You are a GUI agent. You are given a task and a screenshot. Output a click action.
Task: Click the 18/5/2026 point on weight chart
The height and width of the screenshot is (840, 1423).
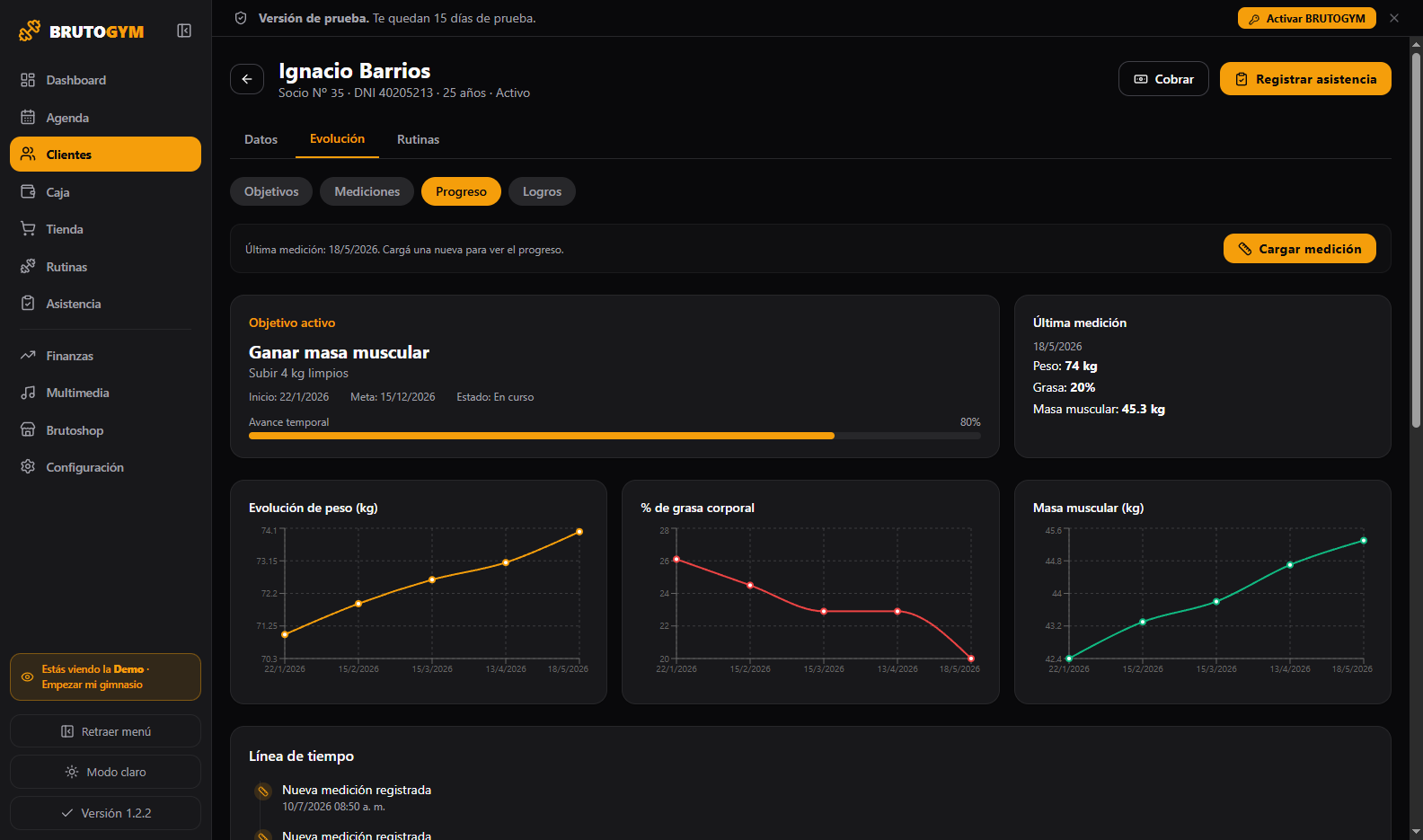579,532
